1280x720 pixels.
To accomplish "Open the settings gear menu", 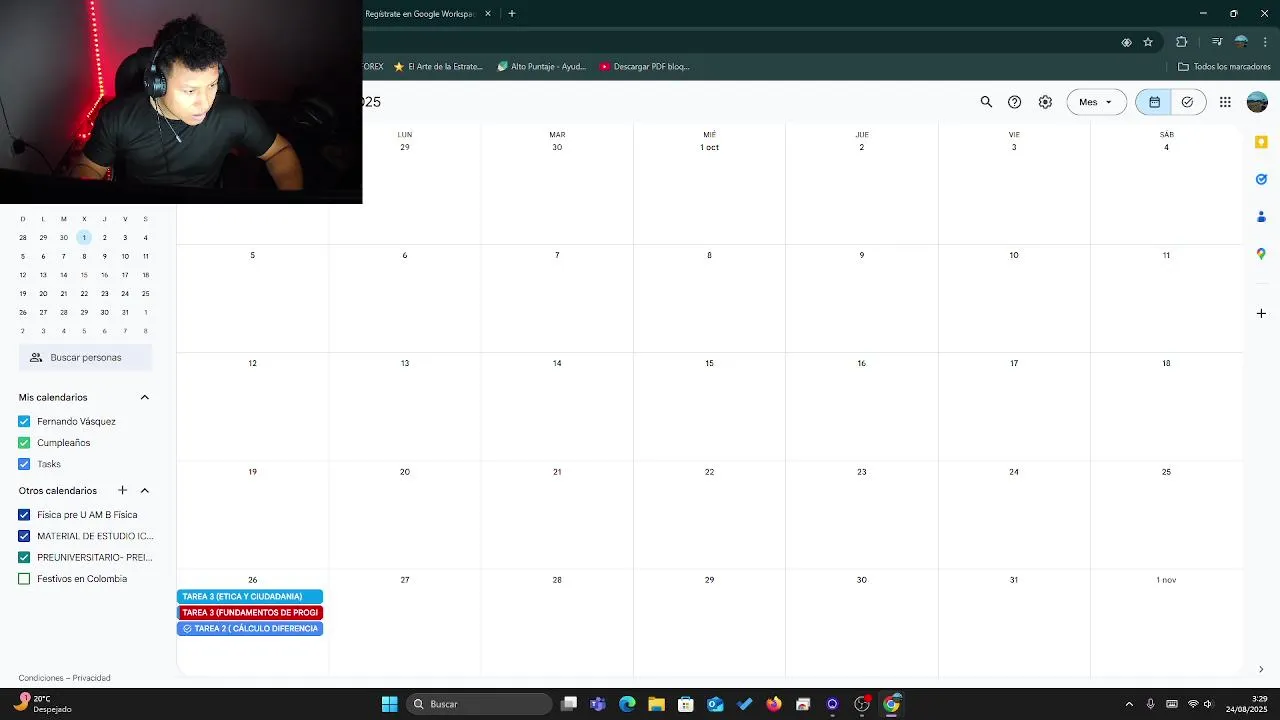I will click(x=1045, y=102).
